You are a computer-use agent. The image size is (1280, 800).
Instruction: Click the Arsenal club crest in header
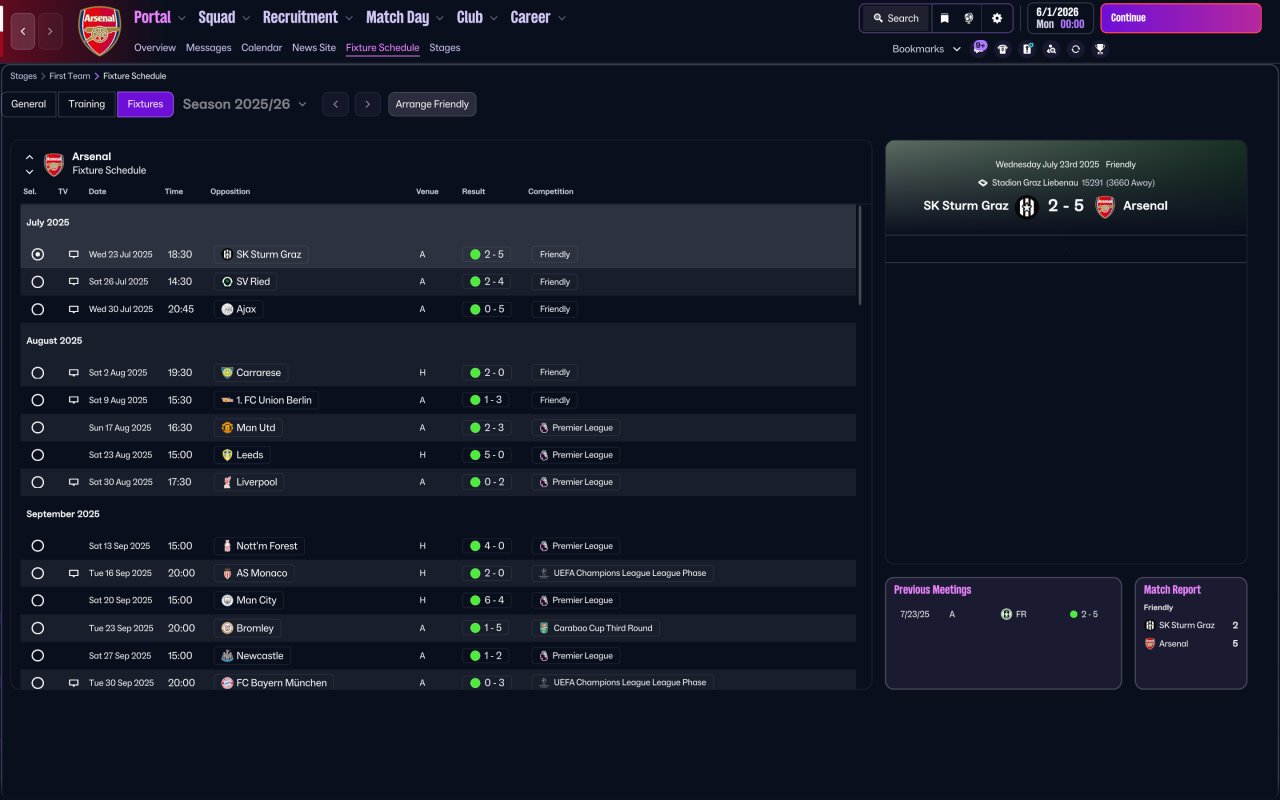(99, 30)
